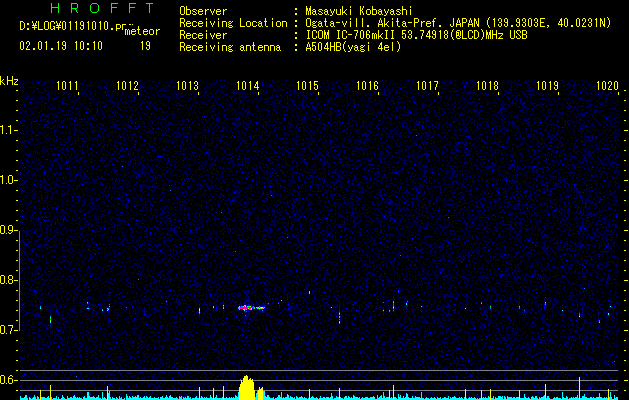Click the 'Observer' field label
The image size is (629, 400).
coord(203,11)
